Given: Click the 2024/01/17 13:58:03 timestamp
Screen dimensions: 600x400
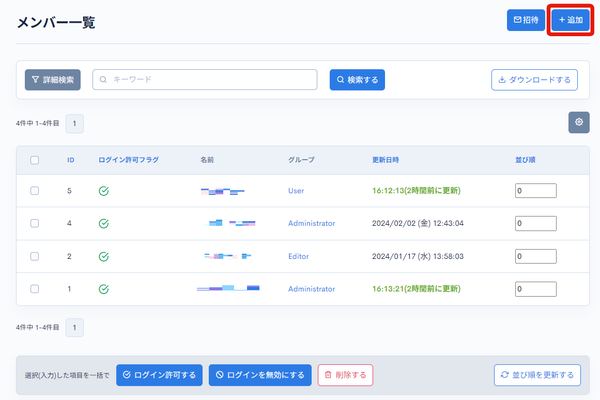Looking at the screenshot, I should (x=418, y=256).
